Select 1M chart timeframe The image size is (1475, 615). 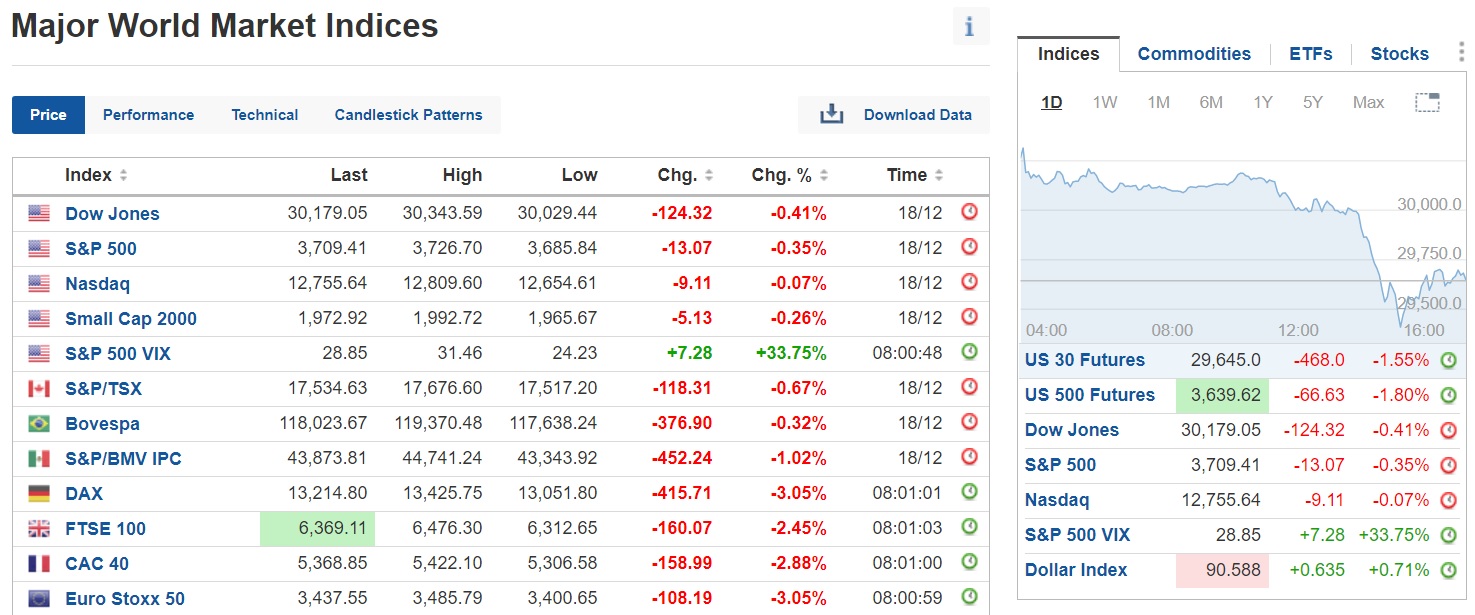pos(1158,102)
